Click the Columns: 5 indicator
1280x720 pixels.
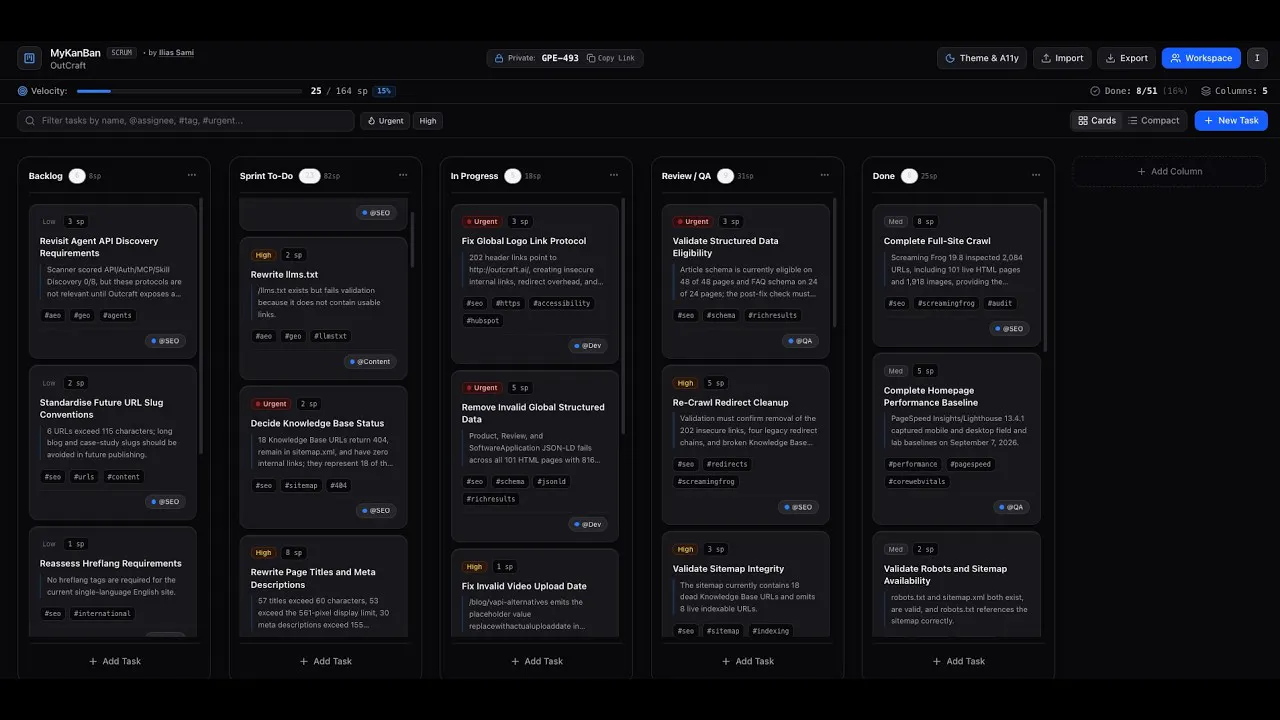tap(1234, 91)
